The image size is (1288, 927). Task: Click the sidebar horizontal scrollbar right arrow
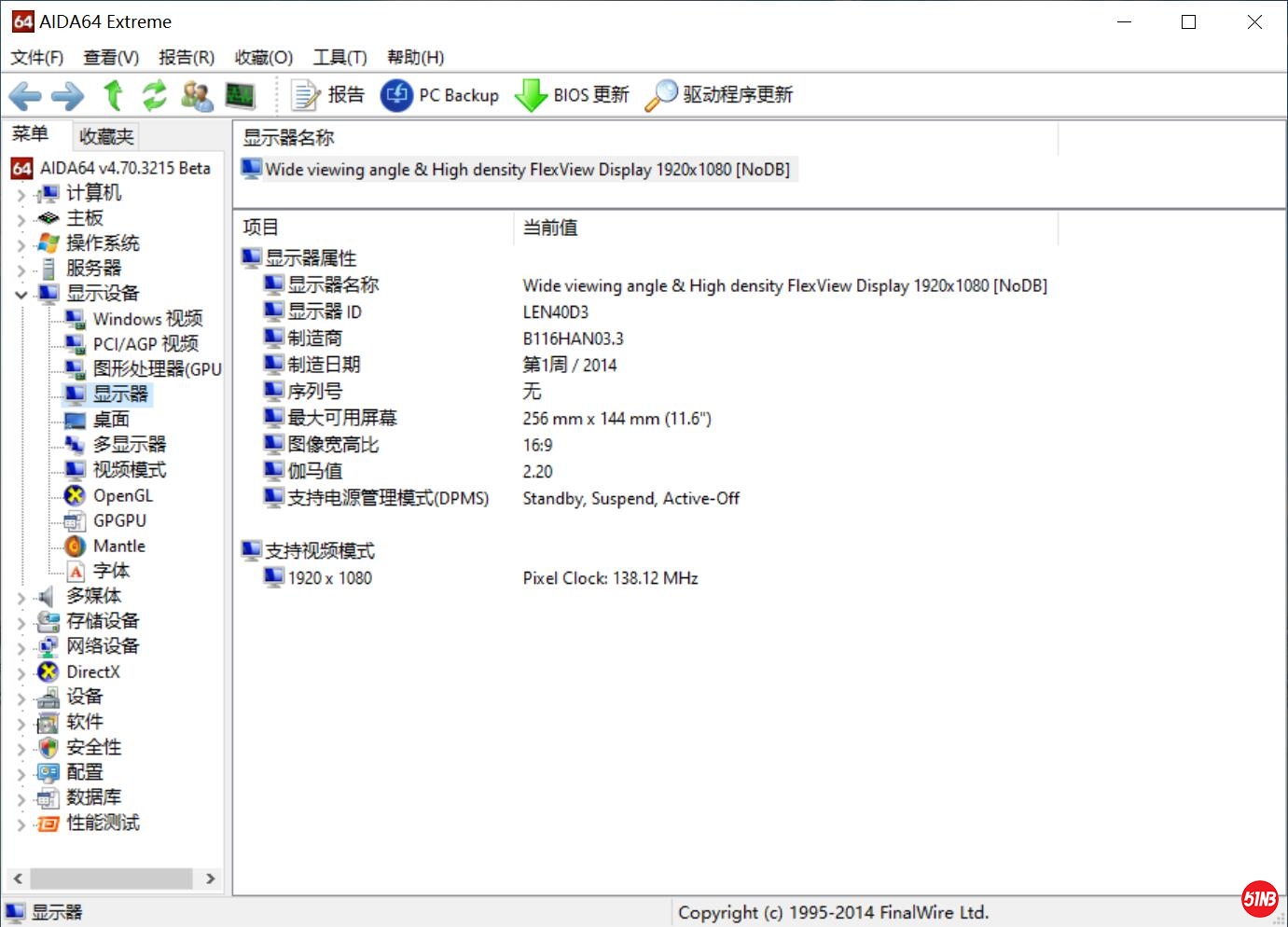pyautogui.click(x=210, y=879)
